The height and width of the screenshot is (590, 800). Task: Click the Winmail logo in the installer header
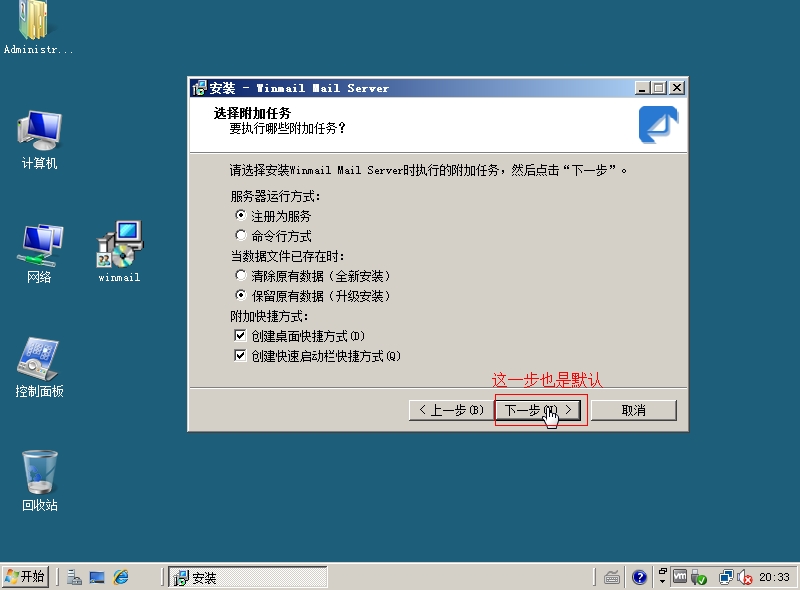pyautogui.click(x=658, y=125)
